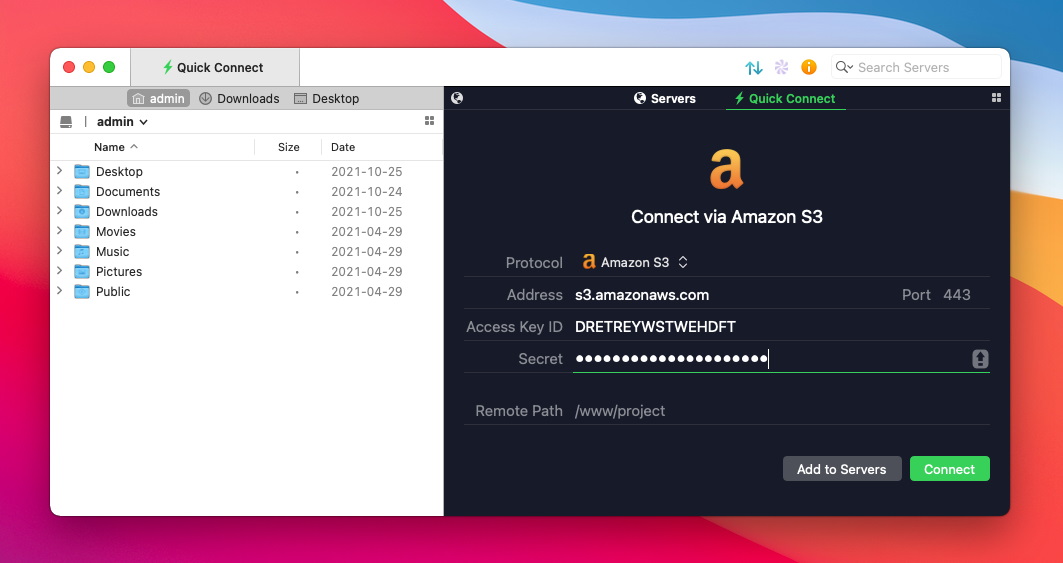Image resolution: width=1063 pixels, height=563 pixels.
Task: Click the Downloads folder icon in list
Action: [82, 212]
